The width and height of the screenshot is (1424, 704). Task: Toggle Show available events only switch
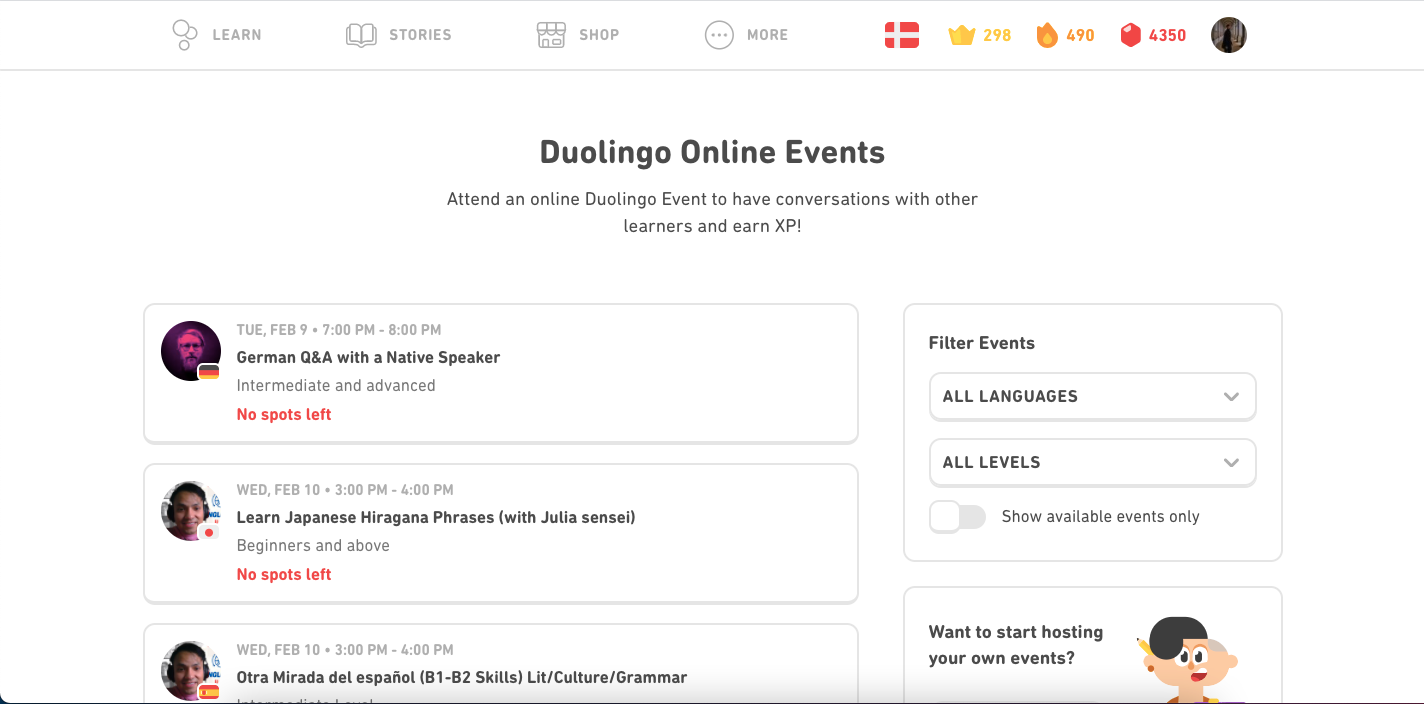coord(958,517)
